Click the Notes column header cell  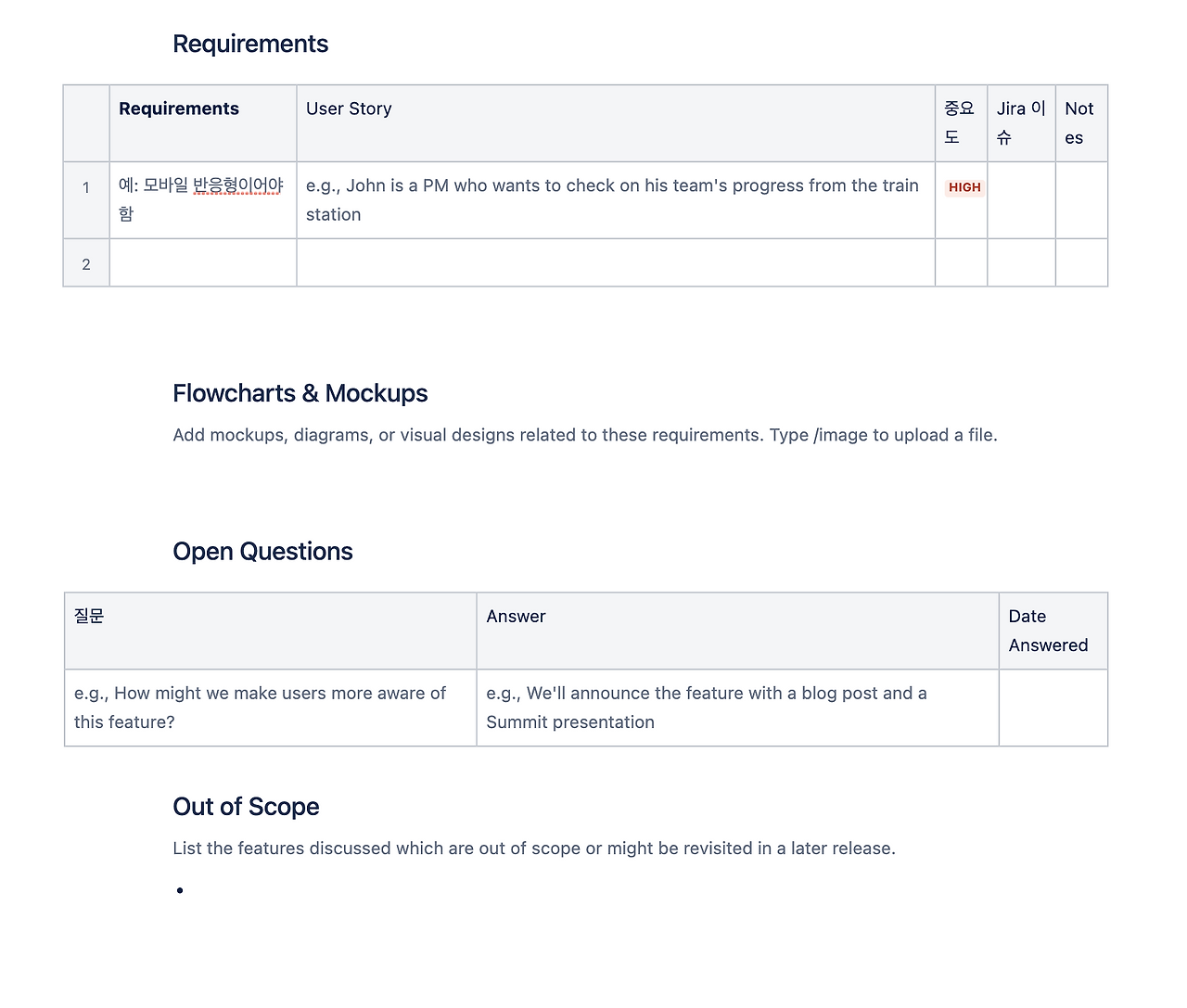coord(1079,122)
